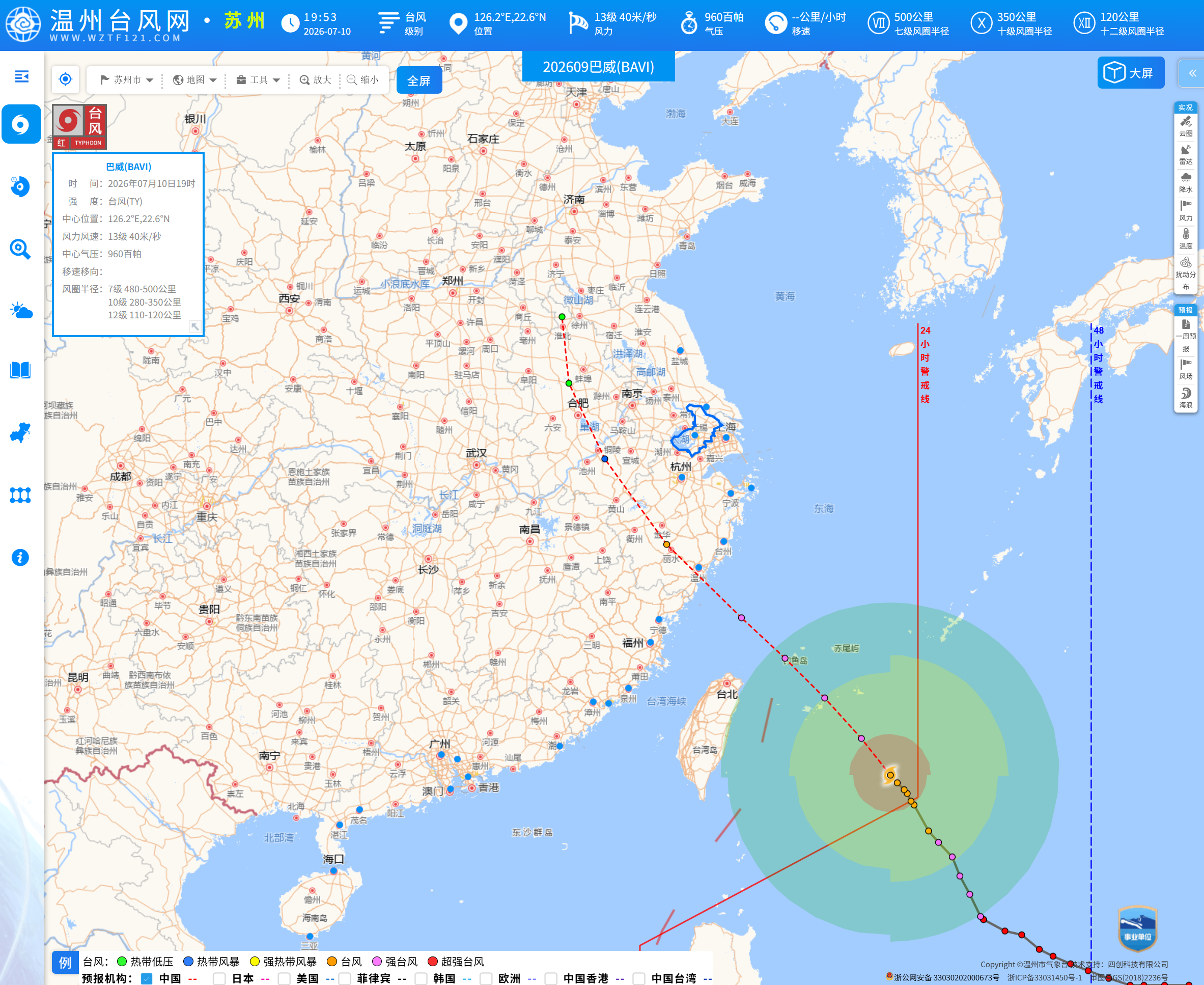1204x985 pixels.
Task: Click the 960百帕 pressure readout
Action: coord(712,24)
